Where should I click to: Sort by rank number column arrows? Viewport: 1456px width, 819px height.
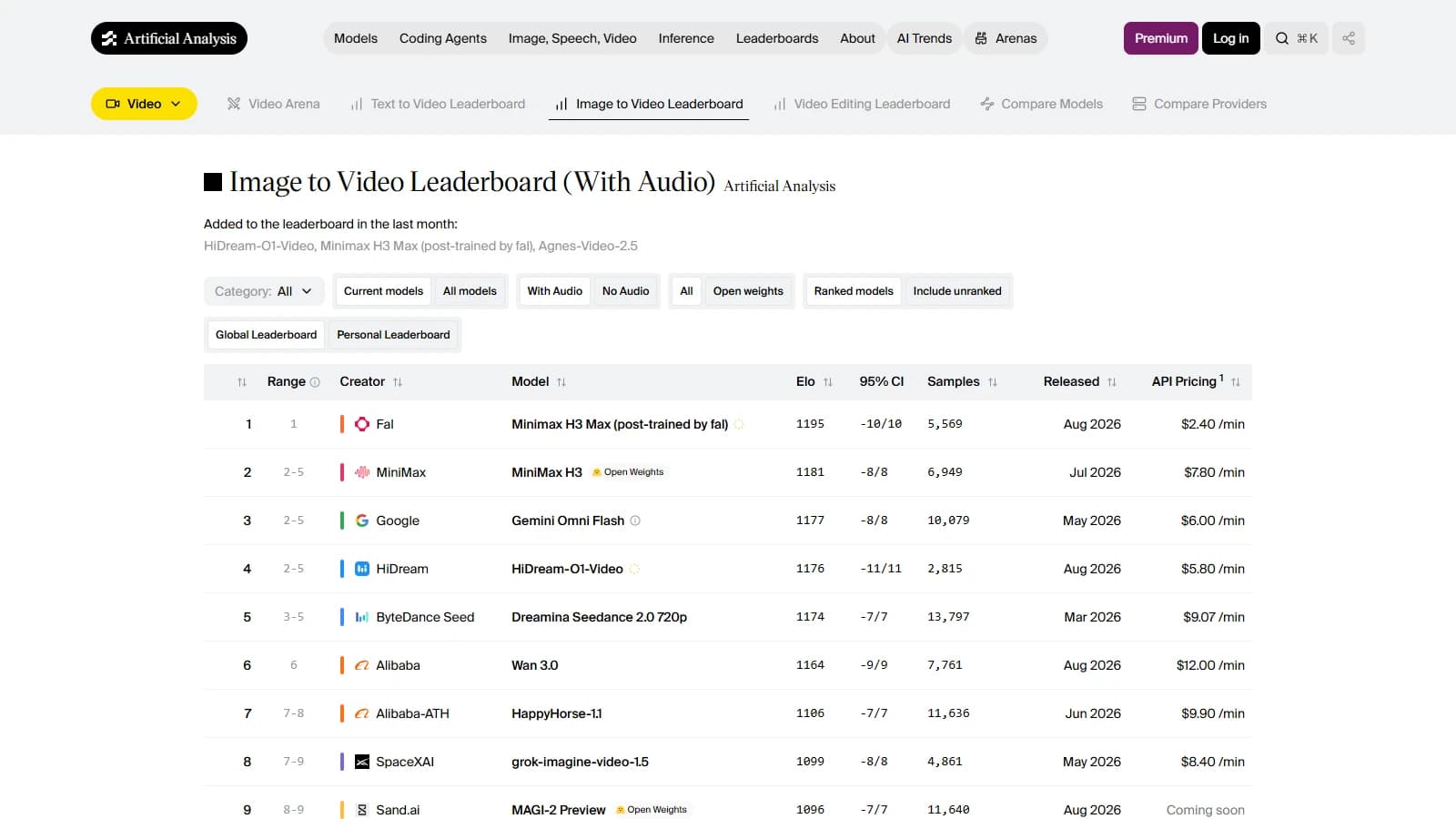coord(242,382)
